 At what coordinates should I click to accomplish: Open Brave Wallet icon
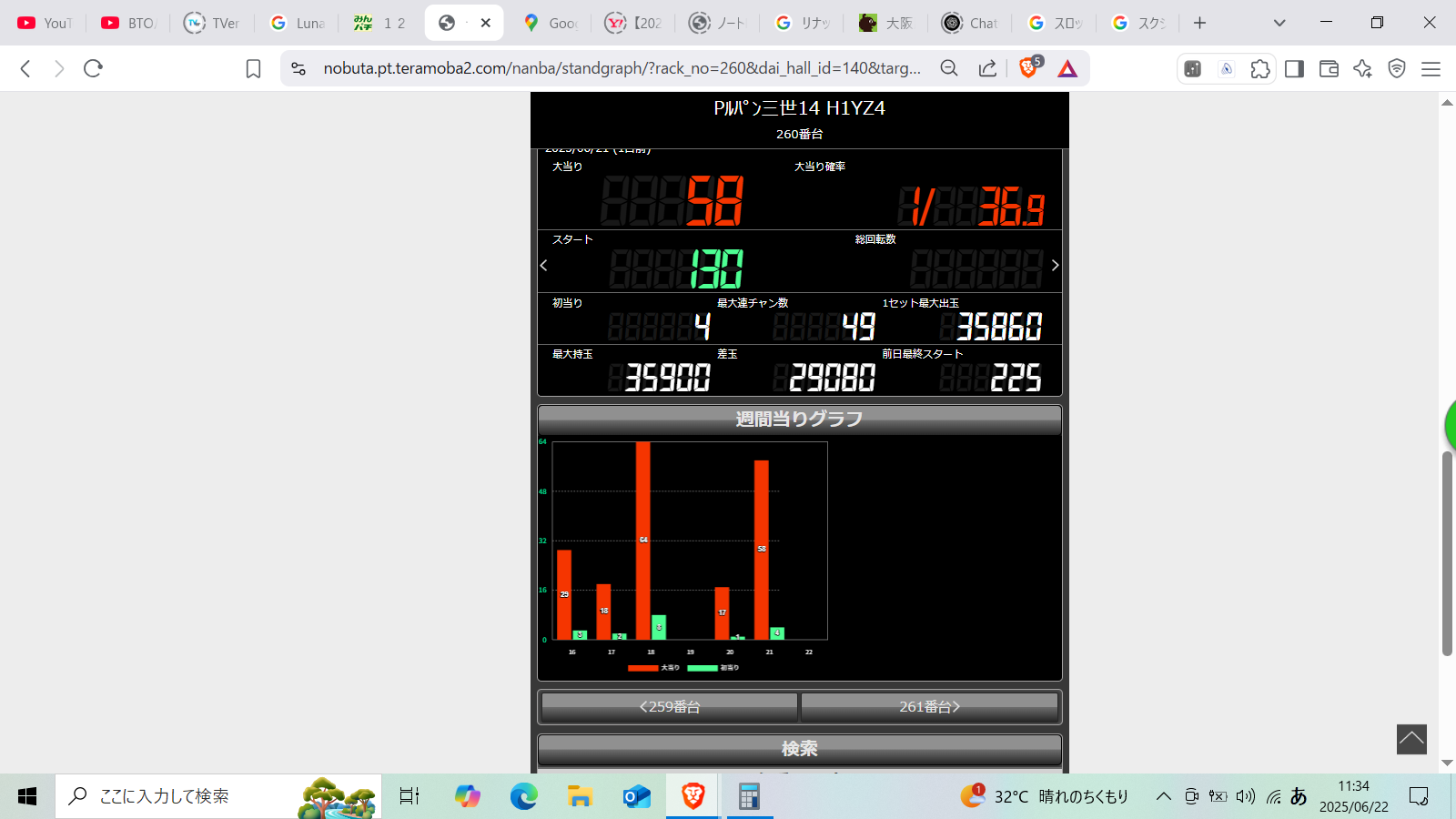coord(1329,68)
